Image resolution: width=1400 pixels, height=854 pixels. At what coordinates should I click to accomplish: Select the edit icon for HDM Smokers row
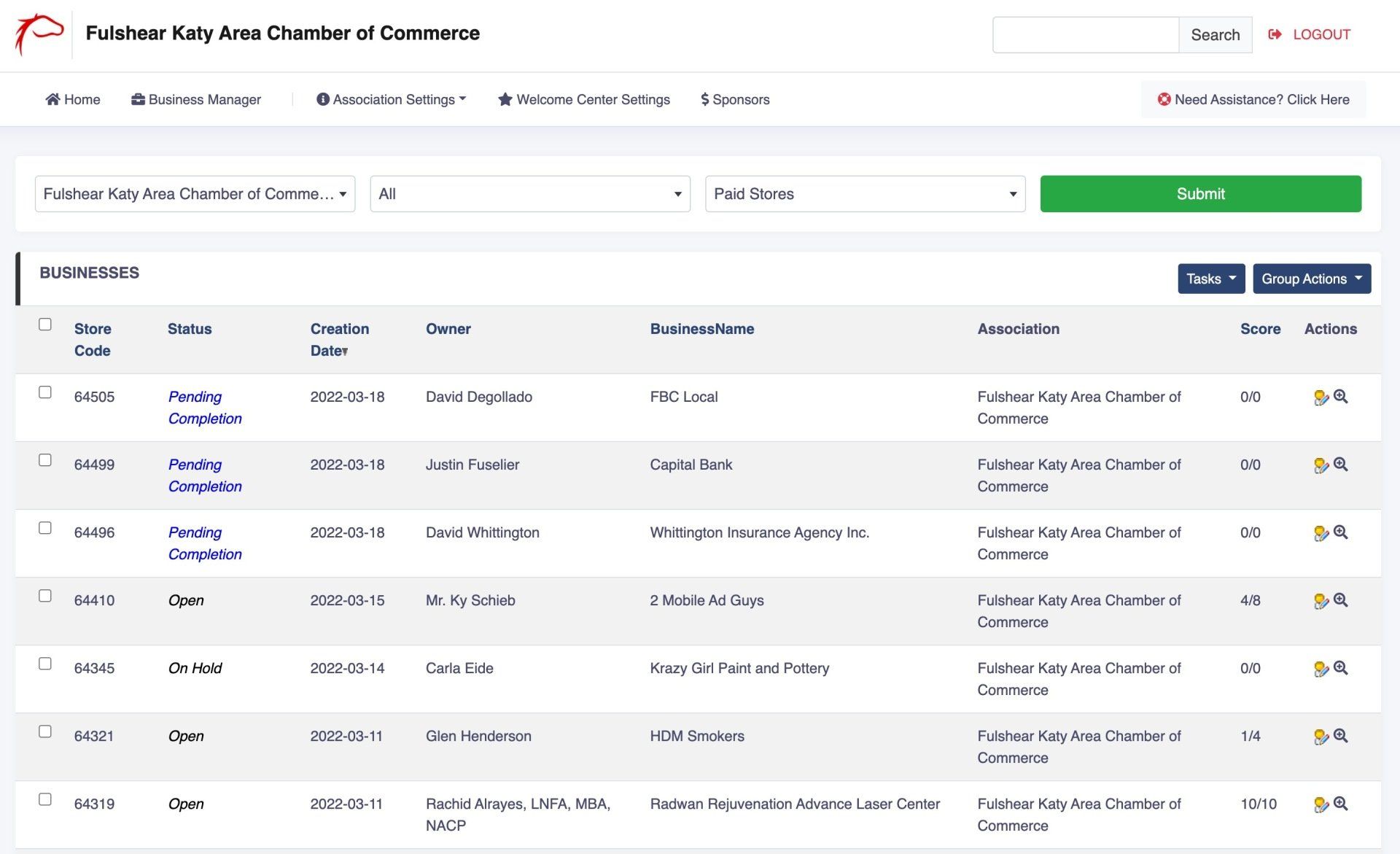1321,737
